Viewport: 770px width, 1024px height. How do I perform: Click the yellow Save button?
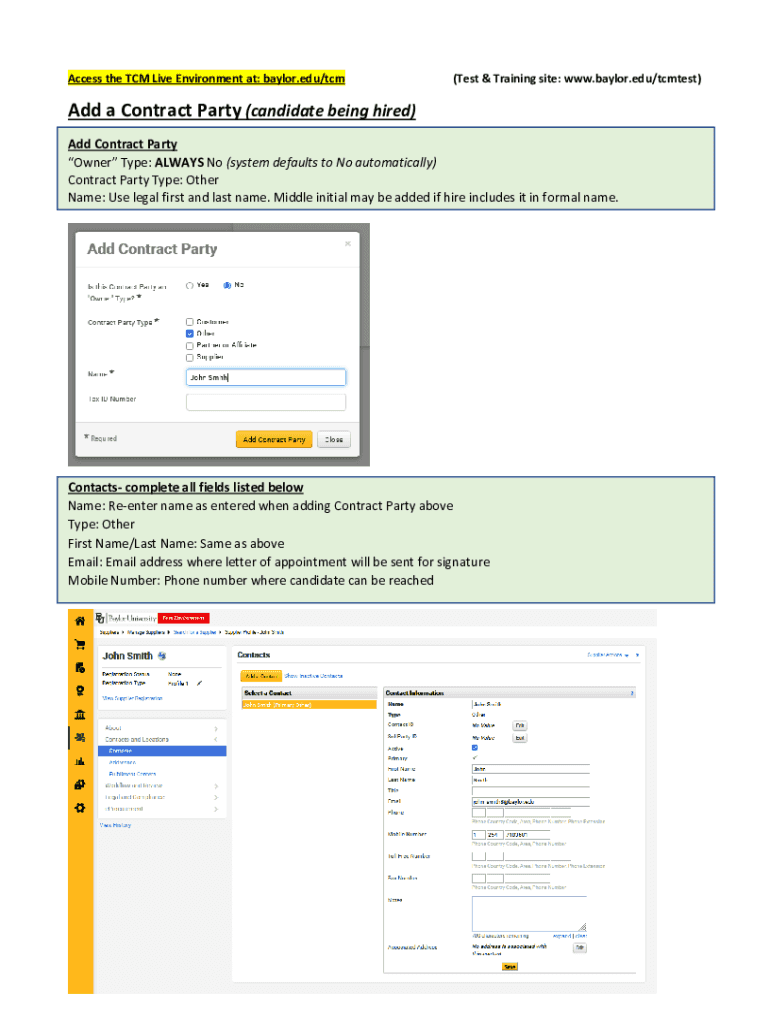510,967
